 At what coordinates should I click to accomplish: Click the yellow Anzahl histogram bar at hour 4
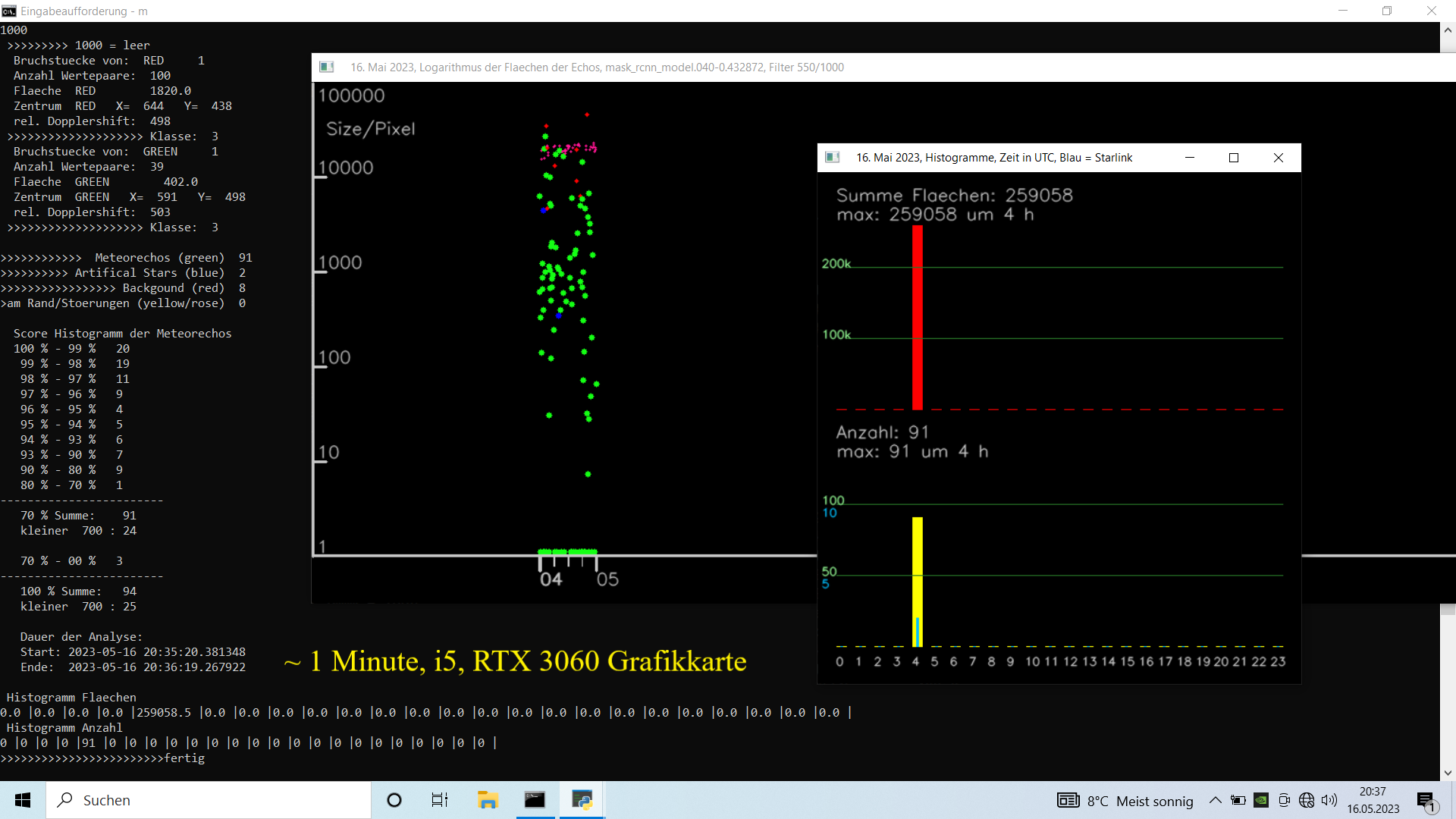(x=918, y=582)
